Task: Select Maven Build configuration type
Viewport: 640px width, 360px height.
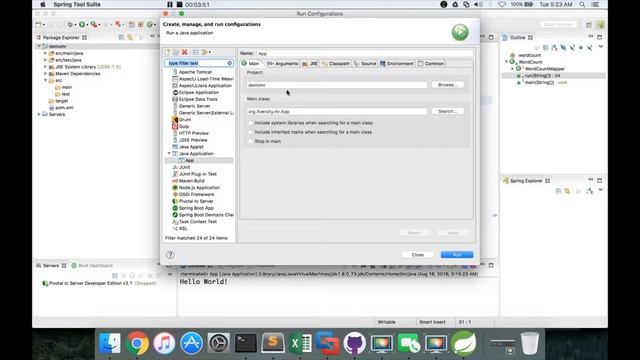Action: click(191, 181)
